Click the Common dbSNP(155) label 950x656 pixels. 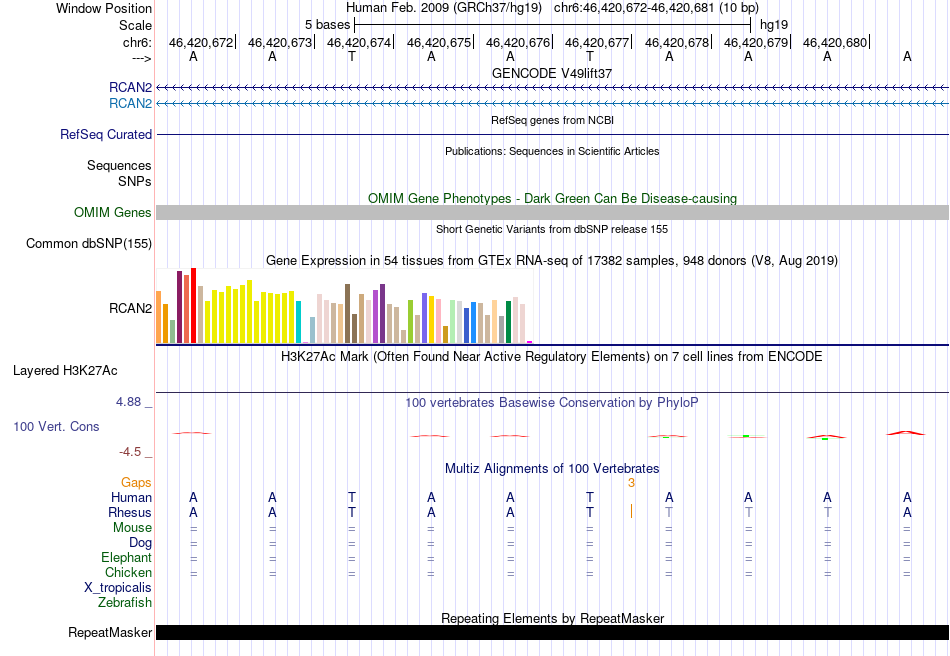point(88,244)
